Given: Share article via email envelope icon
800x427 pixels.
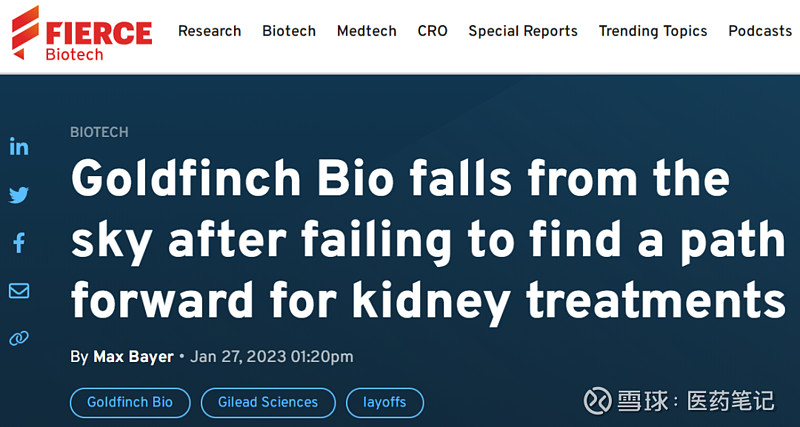Looking at the screenshot, I should 19,291.
